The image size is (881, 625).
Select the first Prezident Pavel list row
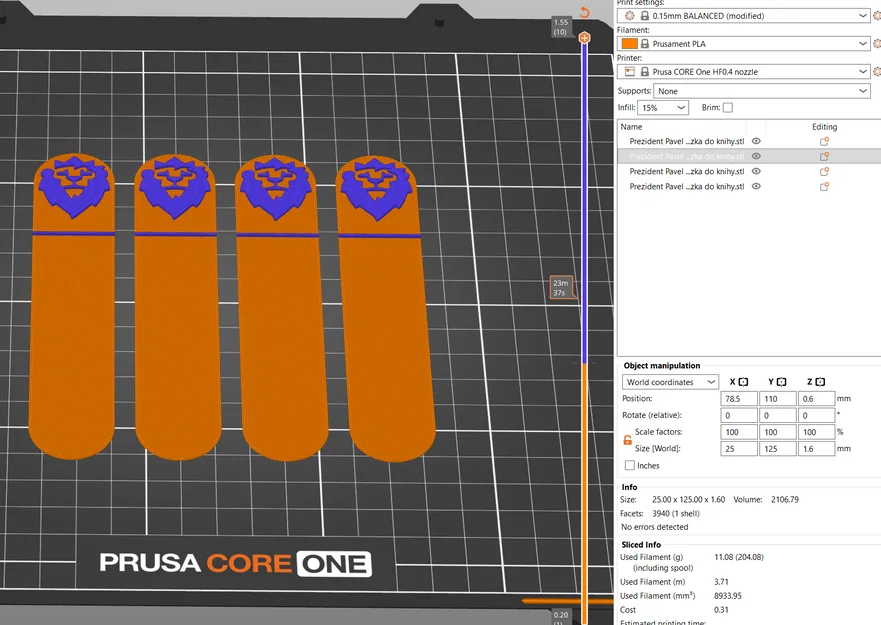tap(749, 141)
